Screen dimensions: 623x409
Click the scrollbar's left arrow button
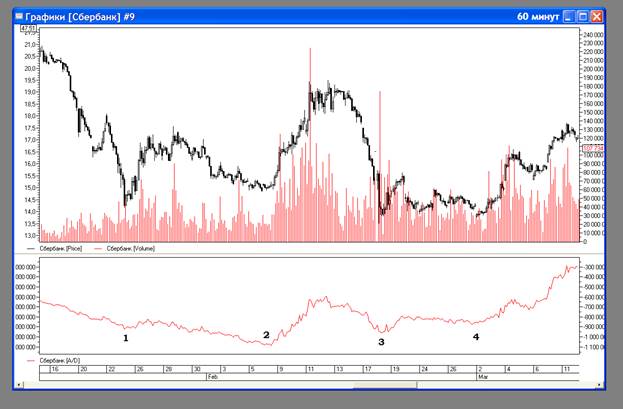pyautogui.click(x=18, y=385)
